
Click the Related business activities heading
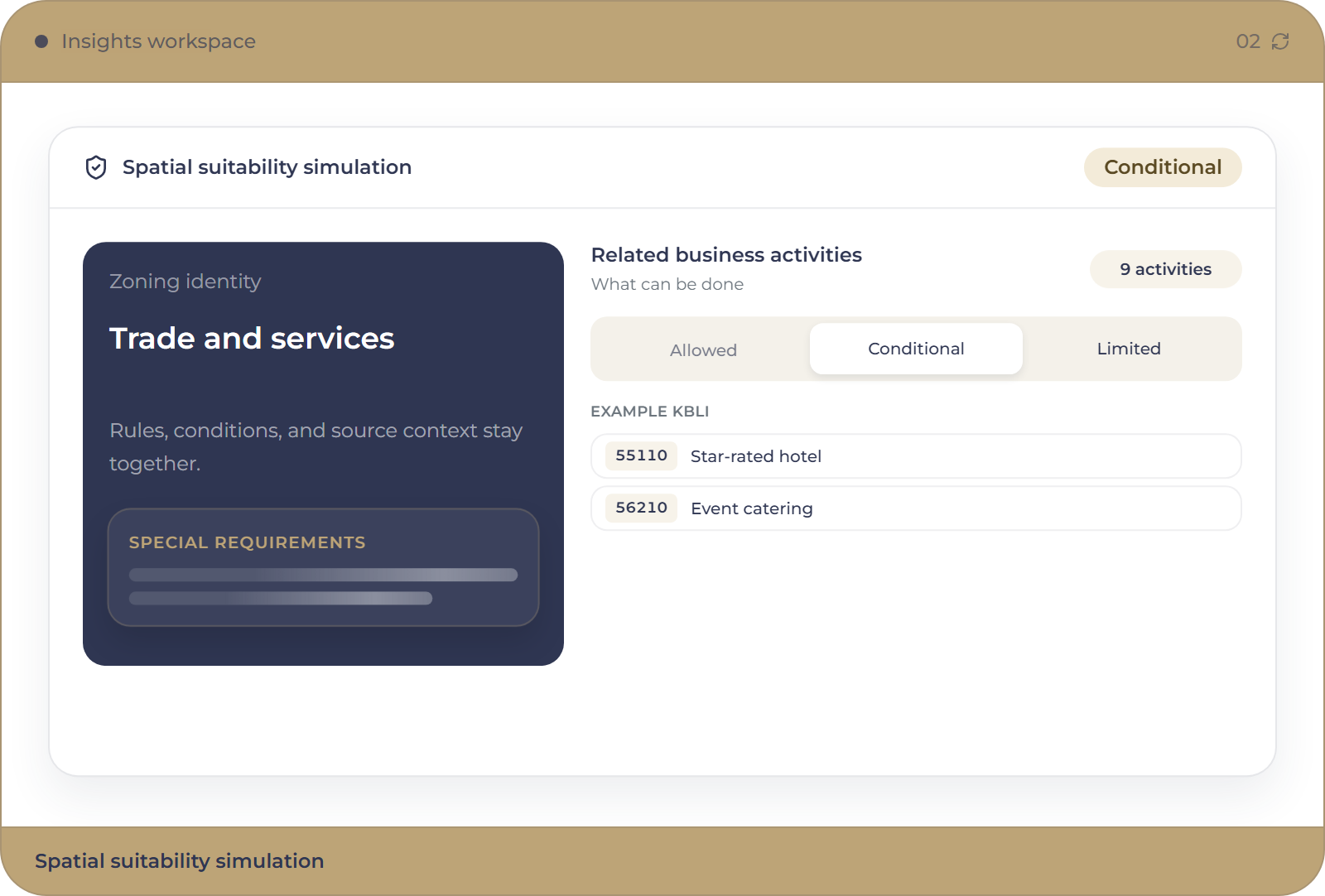726,255
